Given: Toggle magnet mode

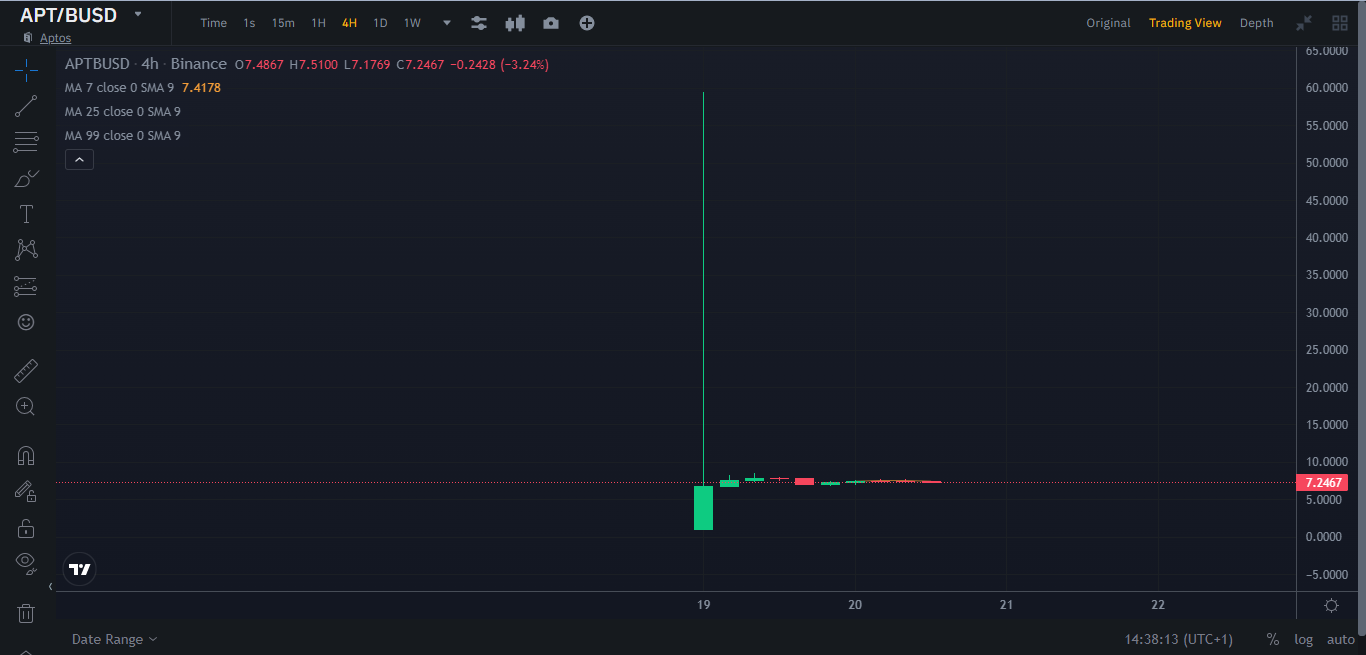Looking at the screenshot, I should pyautogui.click(x=26, y=456).
